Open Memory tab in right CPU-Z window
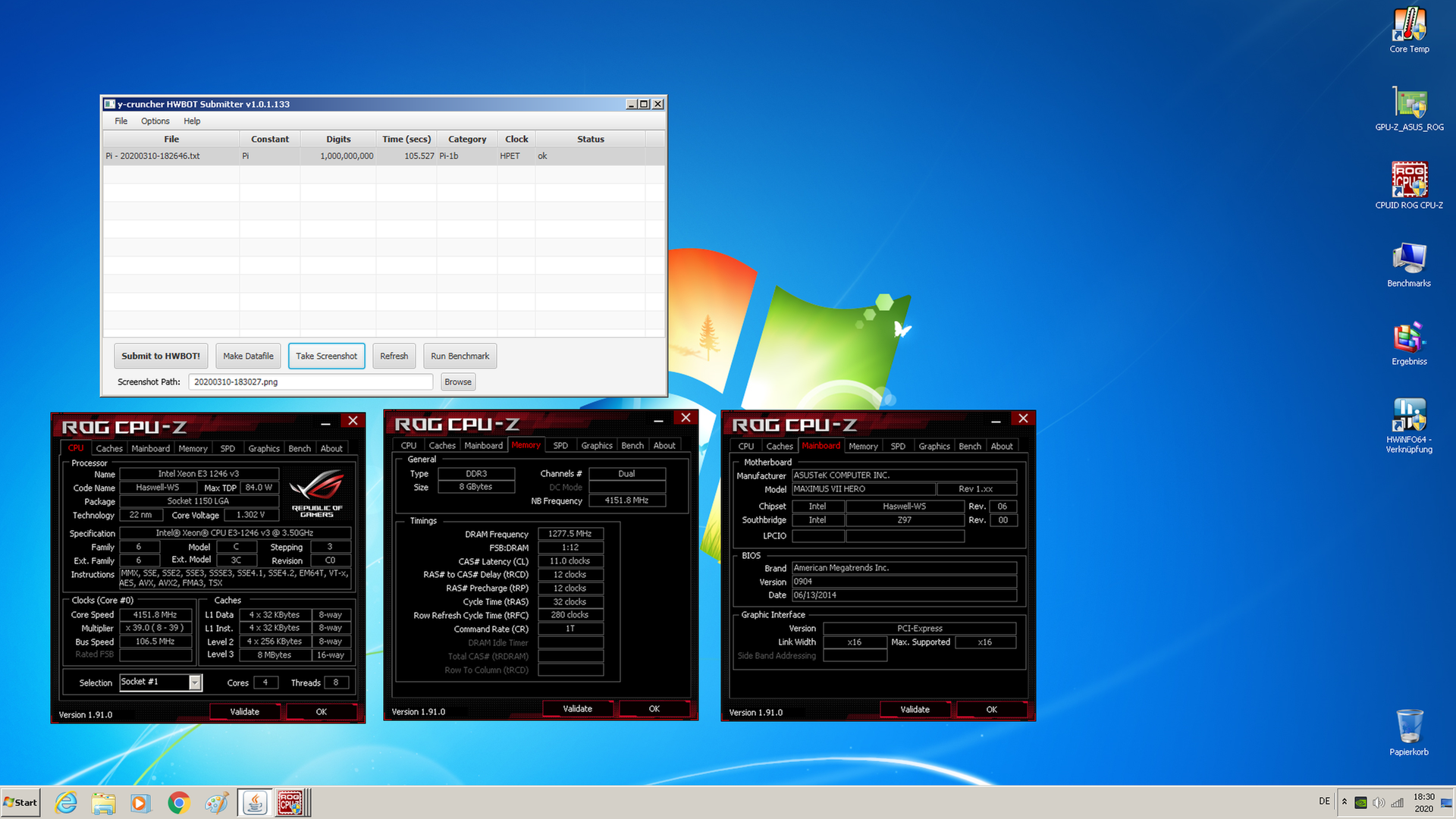This screenshot has height=819, width=1456. coord(863,447)
